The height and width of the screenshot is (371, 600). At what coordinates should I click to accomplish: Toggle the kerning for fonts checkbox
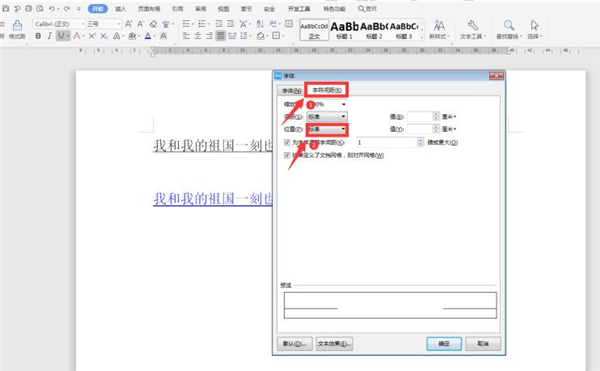[287, 142]
